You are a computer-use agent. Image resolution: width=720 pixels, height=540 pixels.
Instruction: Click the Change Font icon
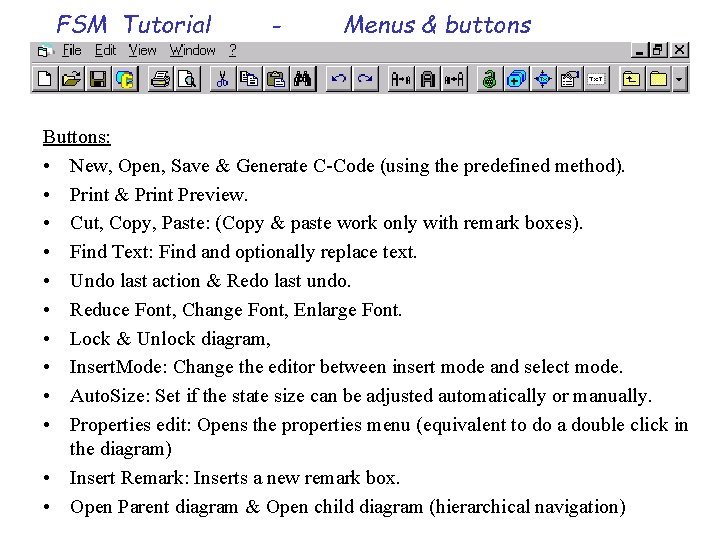[x=428, y=79]
